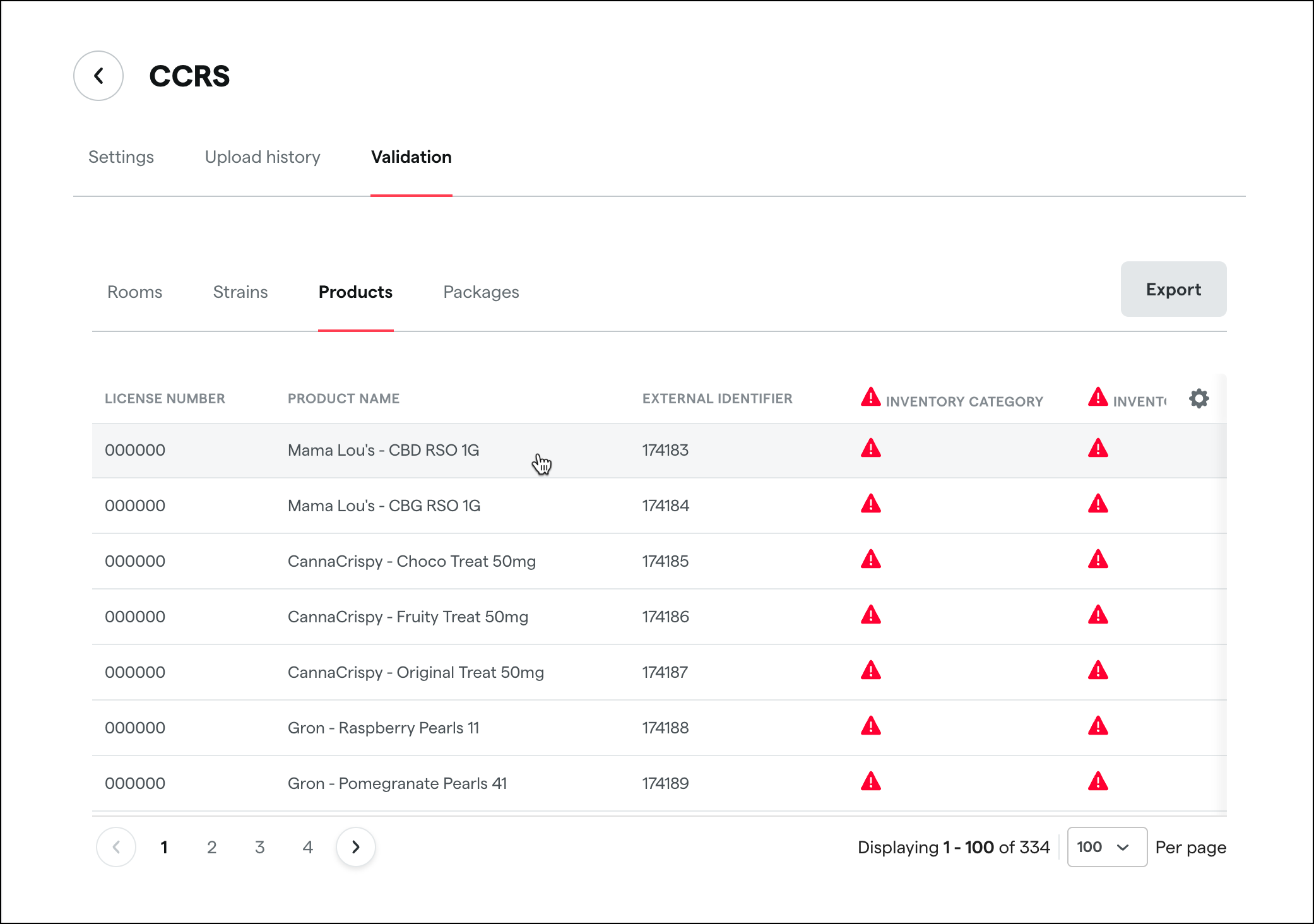Viewport: 1314px width, 924px height.
Task: Click last-column warning icon in row 174188
Action: pyautogui.click(x=1098, y=726)
